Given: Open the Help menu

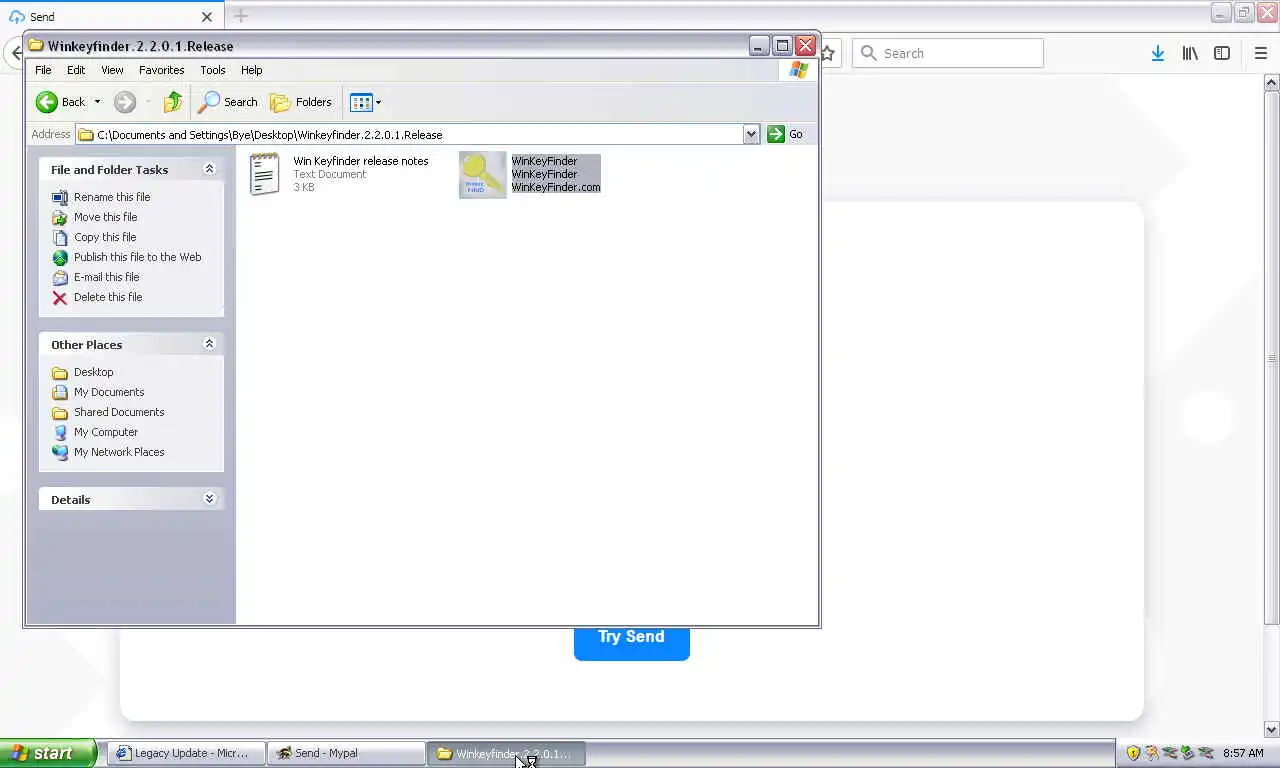Looking at the screenshot, I should point(252,70).
